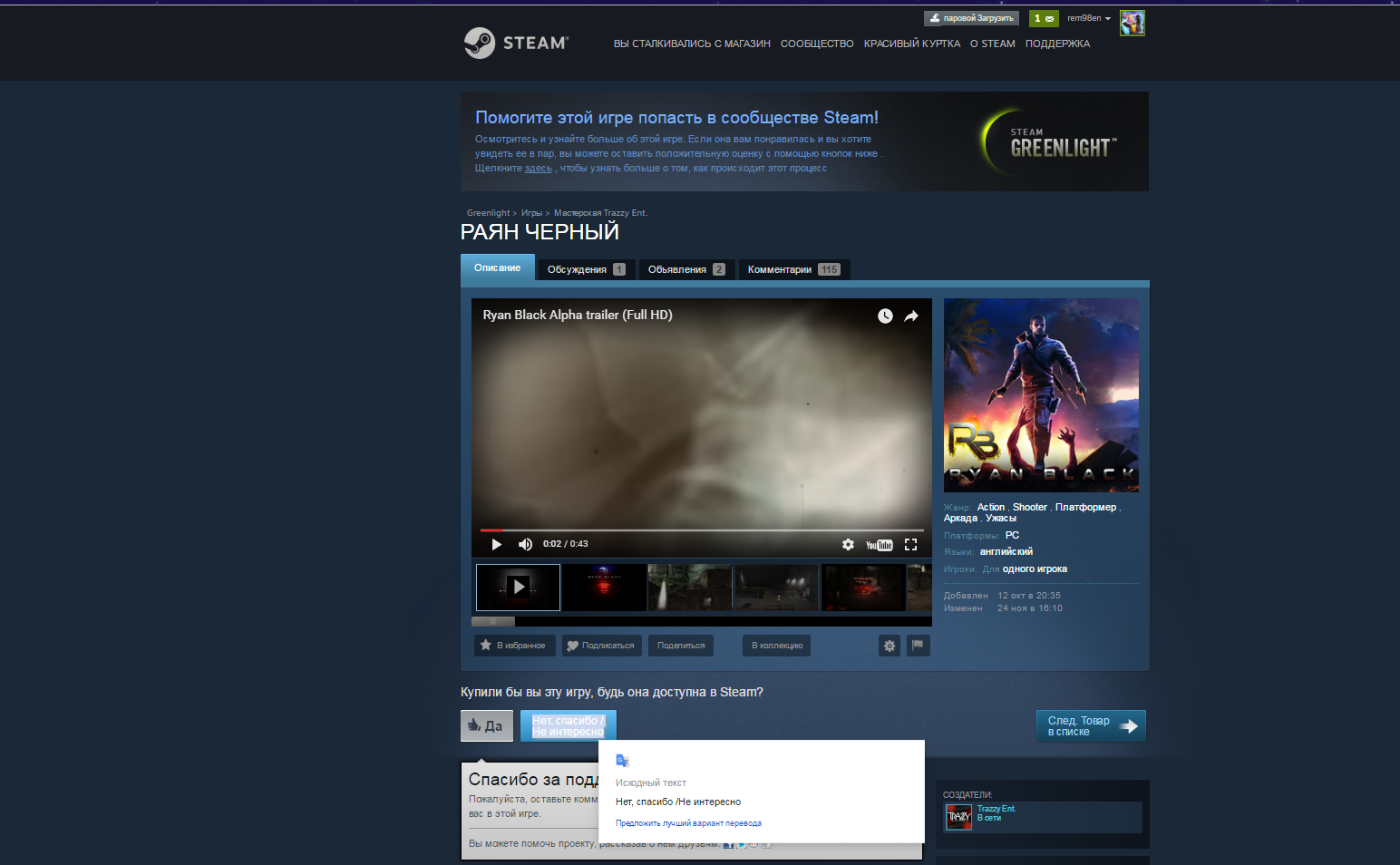Click Предложить лучший вариант перевода link

click(688, 824)
